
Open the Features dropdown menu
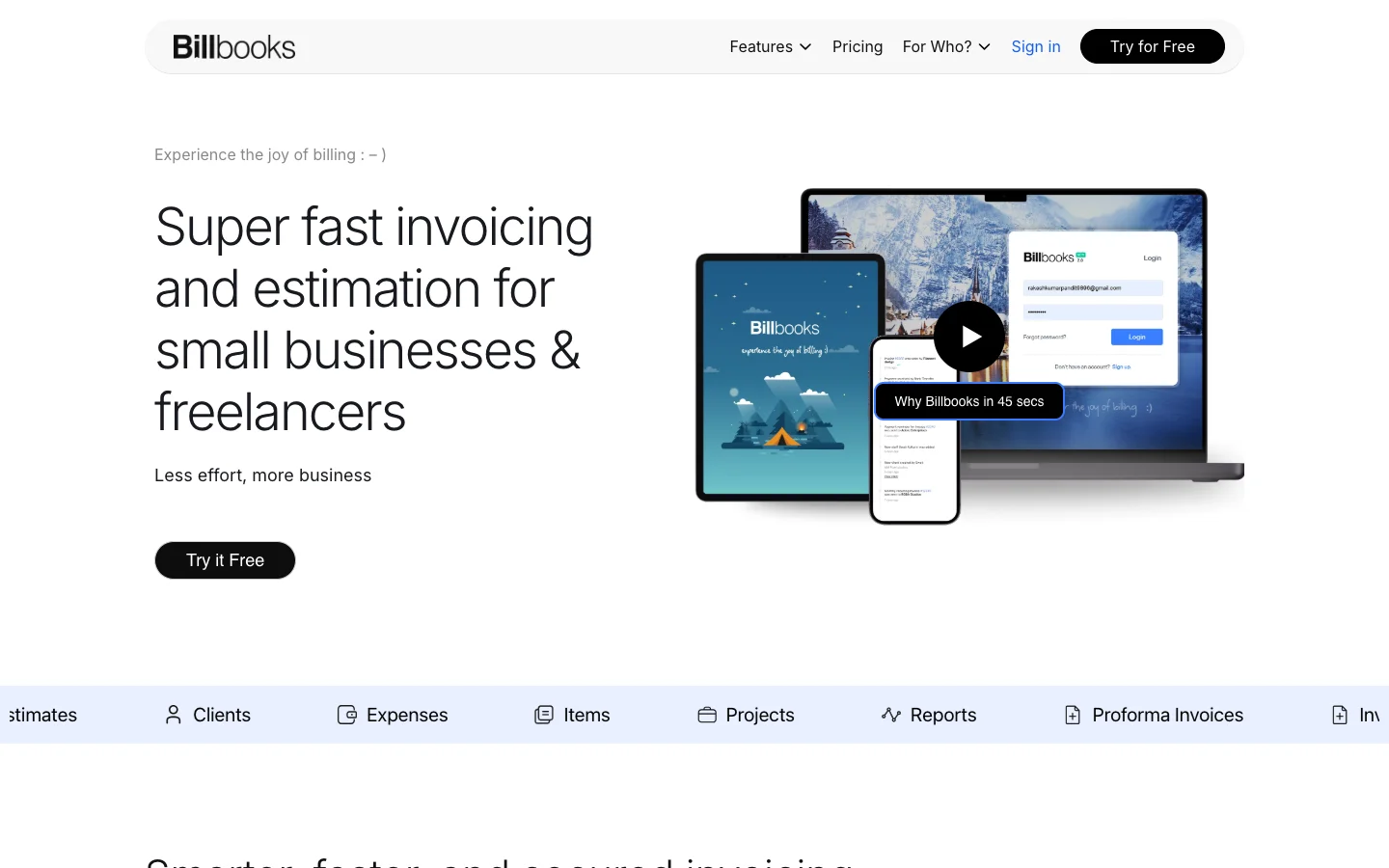pos(771,46)
